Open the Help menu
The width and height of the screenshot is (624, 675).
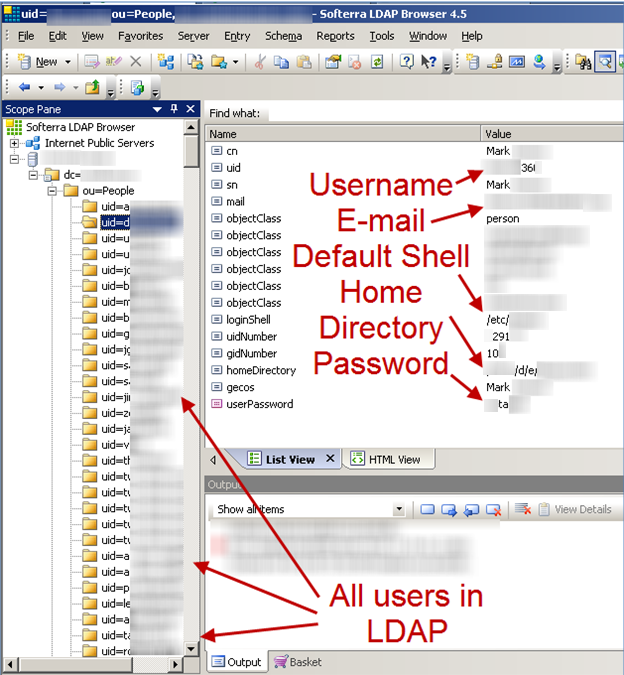pyautogui.click(x=472, y=36)
